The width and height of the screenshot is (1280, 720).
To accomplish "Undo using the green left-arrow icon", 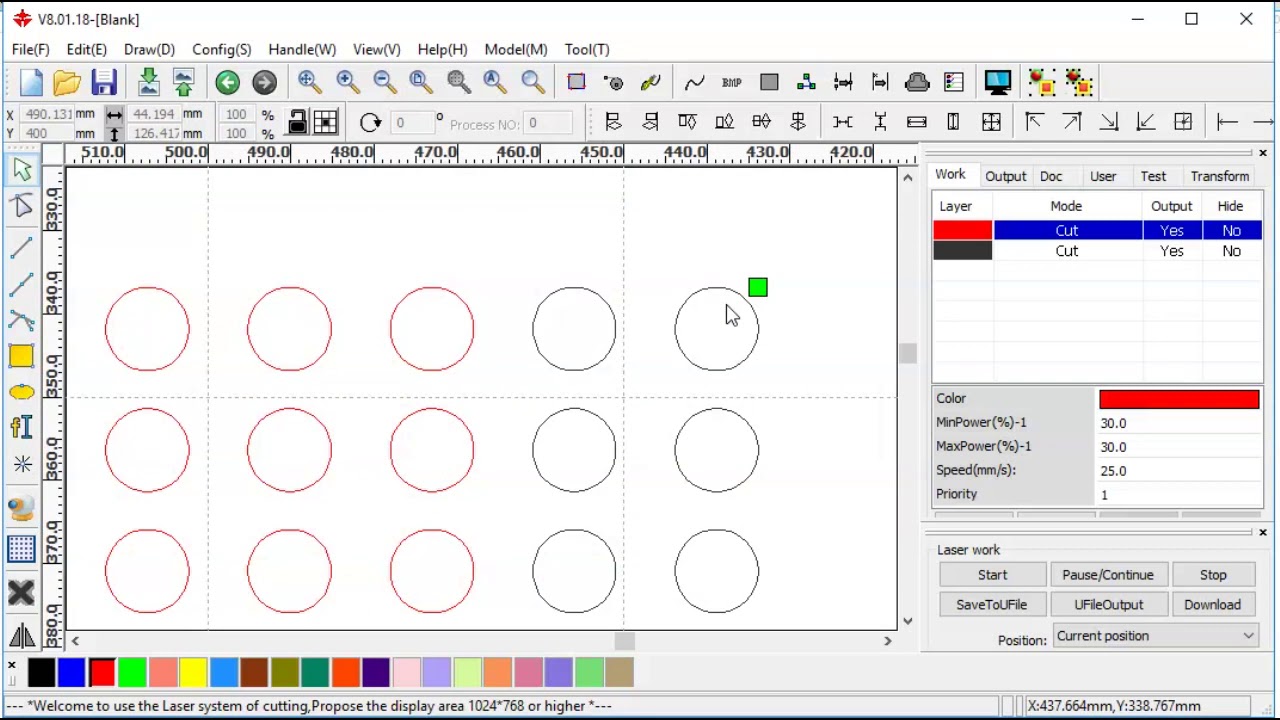I will tap(227, 83).
